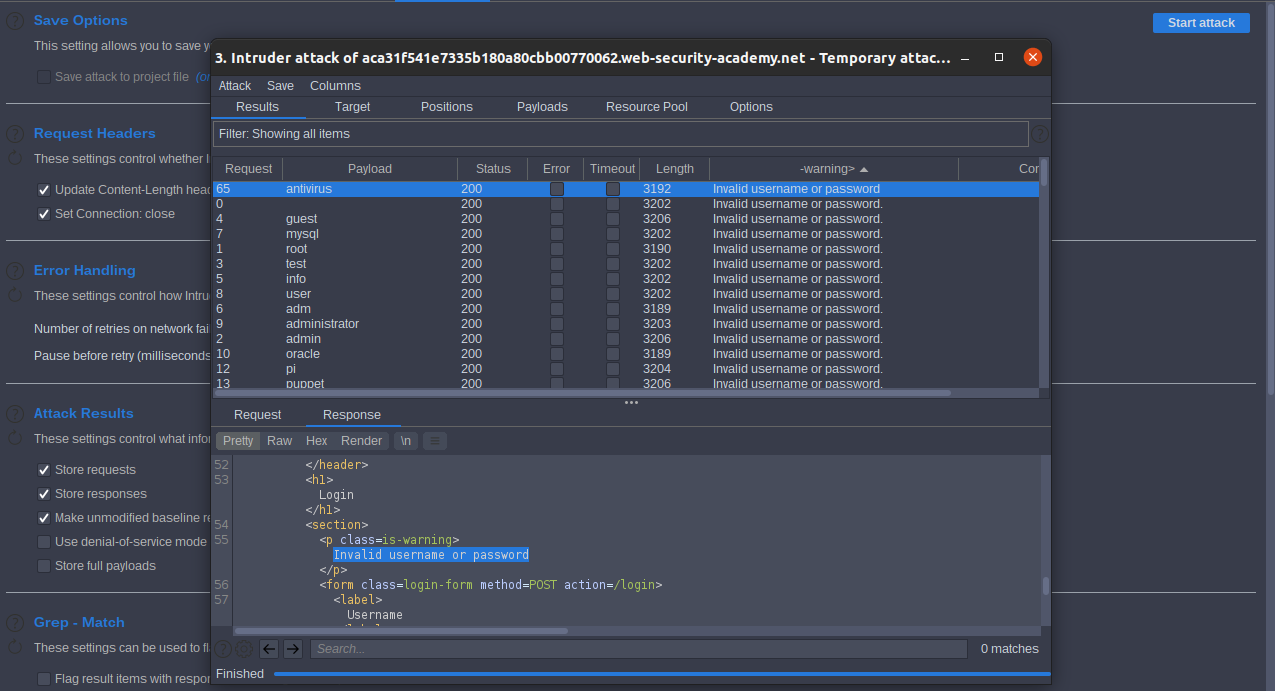Screen dimensions: 1275x691
Task: Restore defaults icon under Attack Results
Action: pyautogui.click(x=15, y=438)
